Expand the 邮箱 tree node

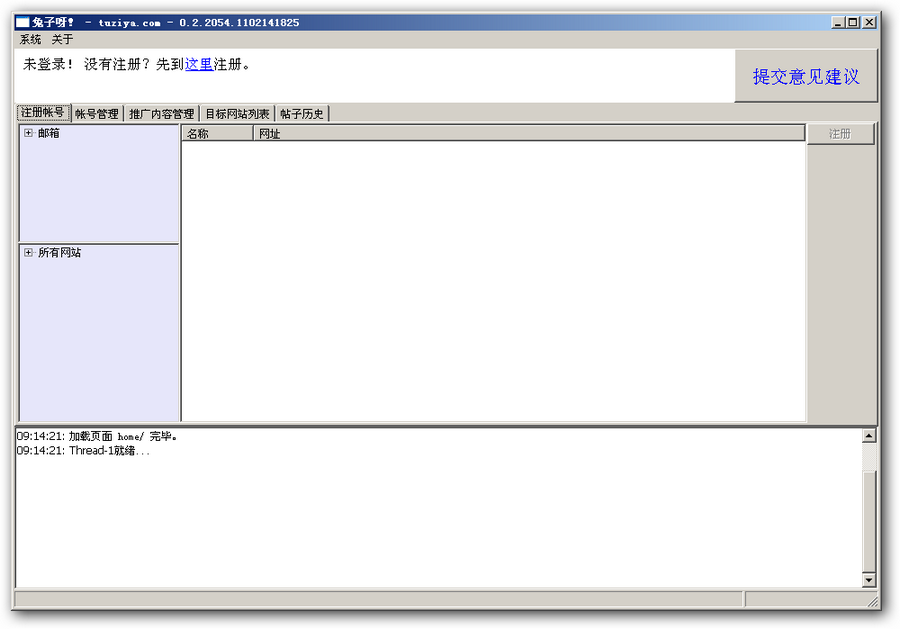point(28,133)
